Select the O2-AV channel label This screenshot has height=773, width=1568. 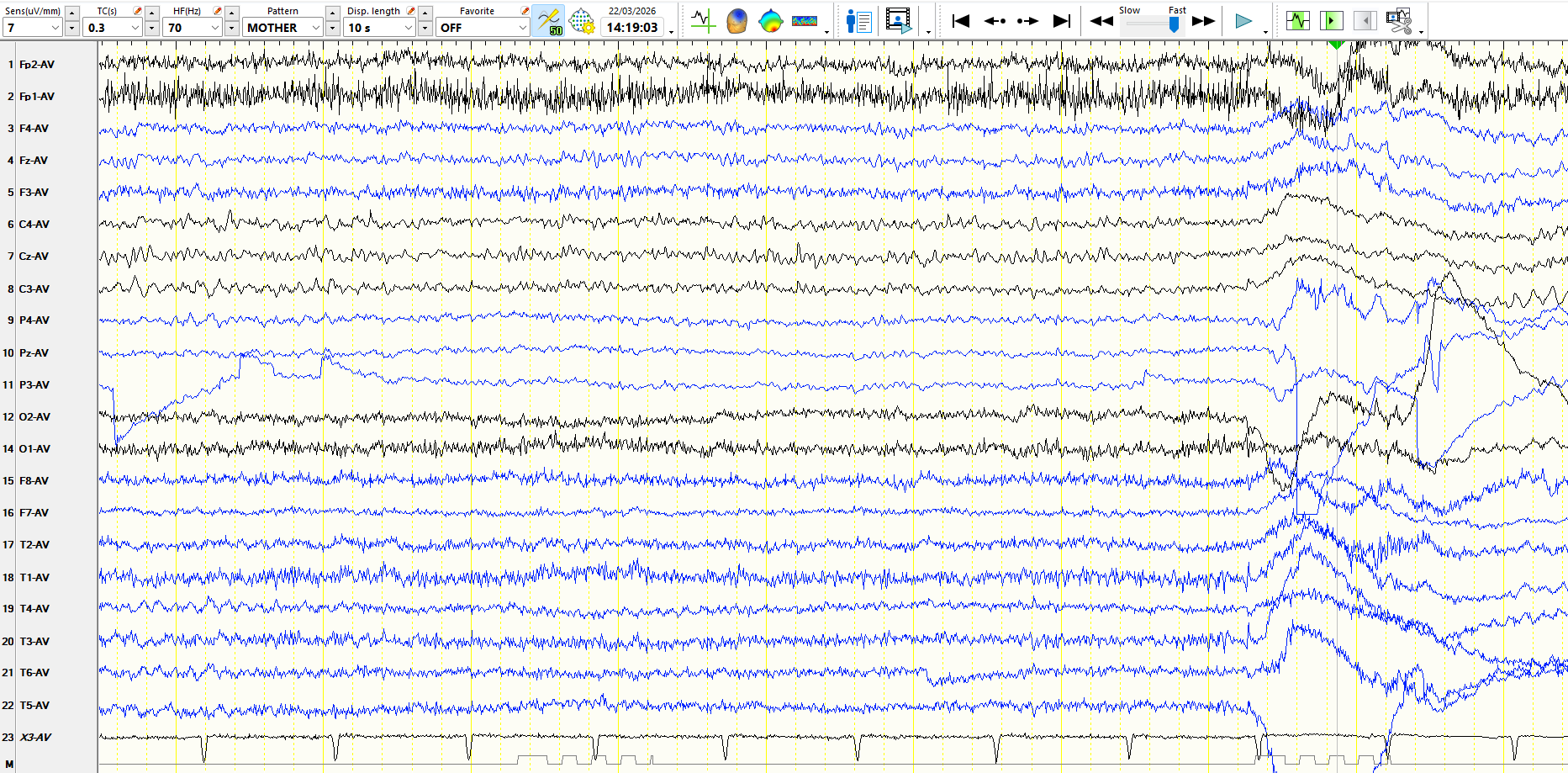click(x=34, y=417)
